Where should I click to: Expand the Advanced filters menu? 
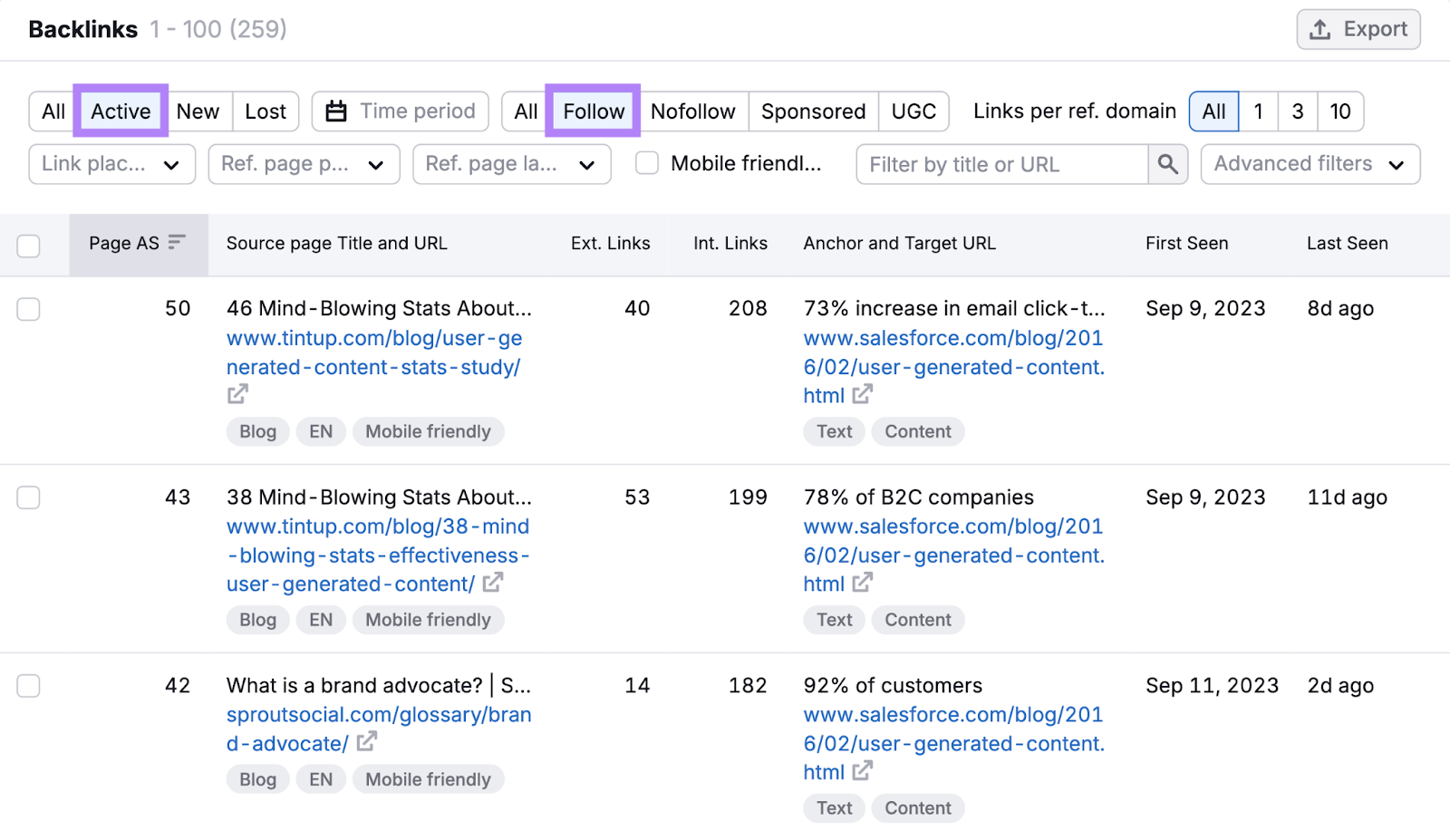(x=1309, y=164)
